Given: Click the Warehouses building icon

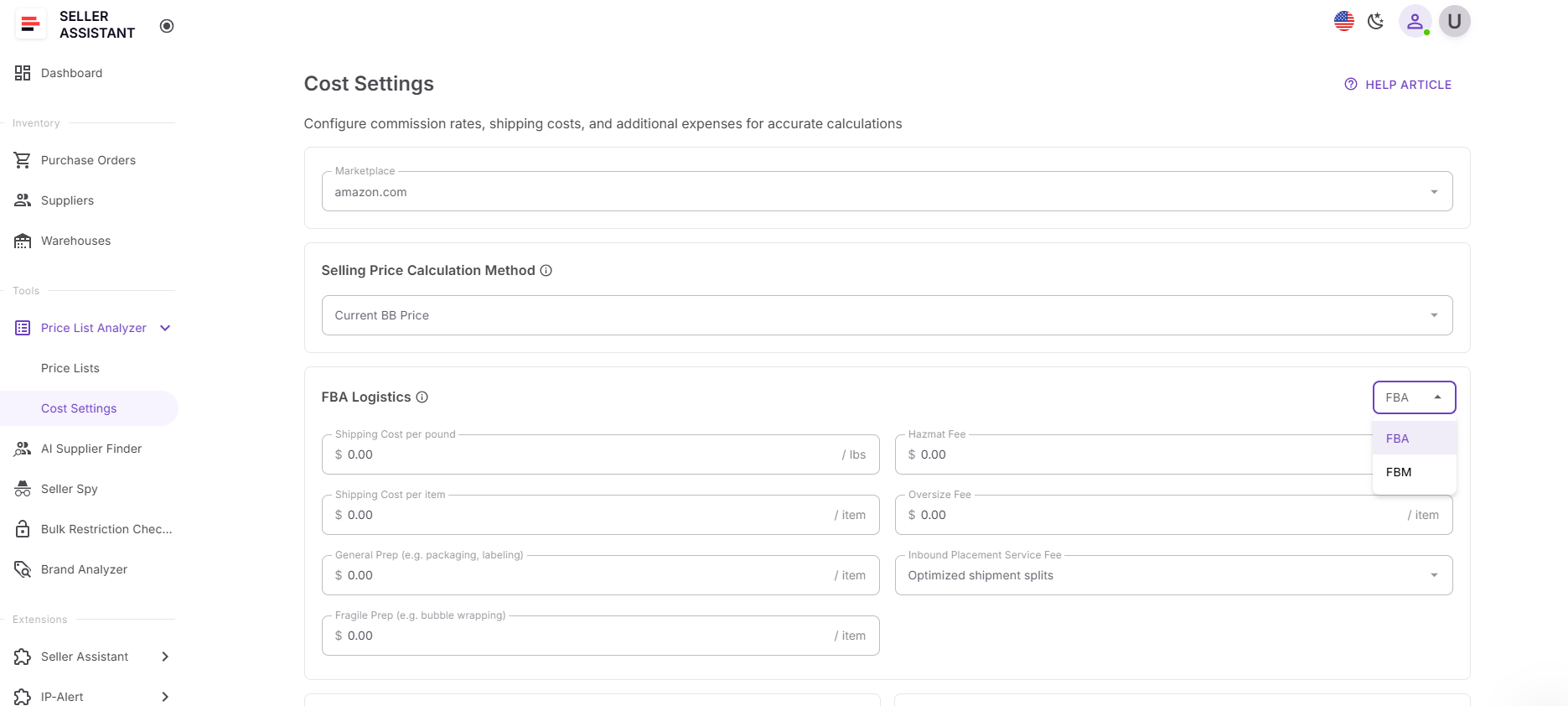Looking at the screenshot, I should coord(23,241).
